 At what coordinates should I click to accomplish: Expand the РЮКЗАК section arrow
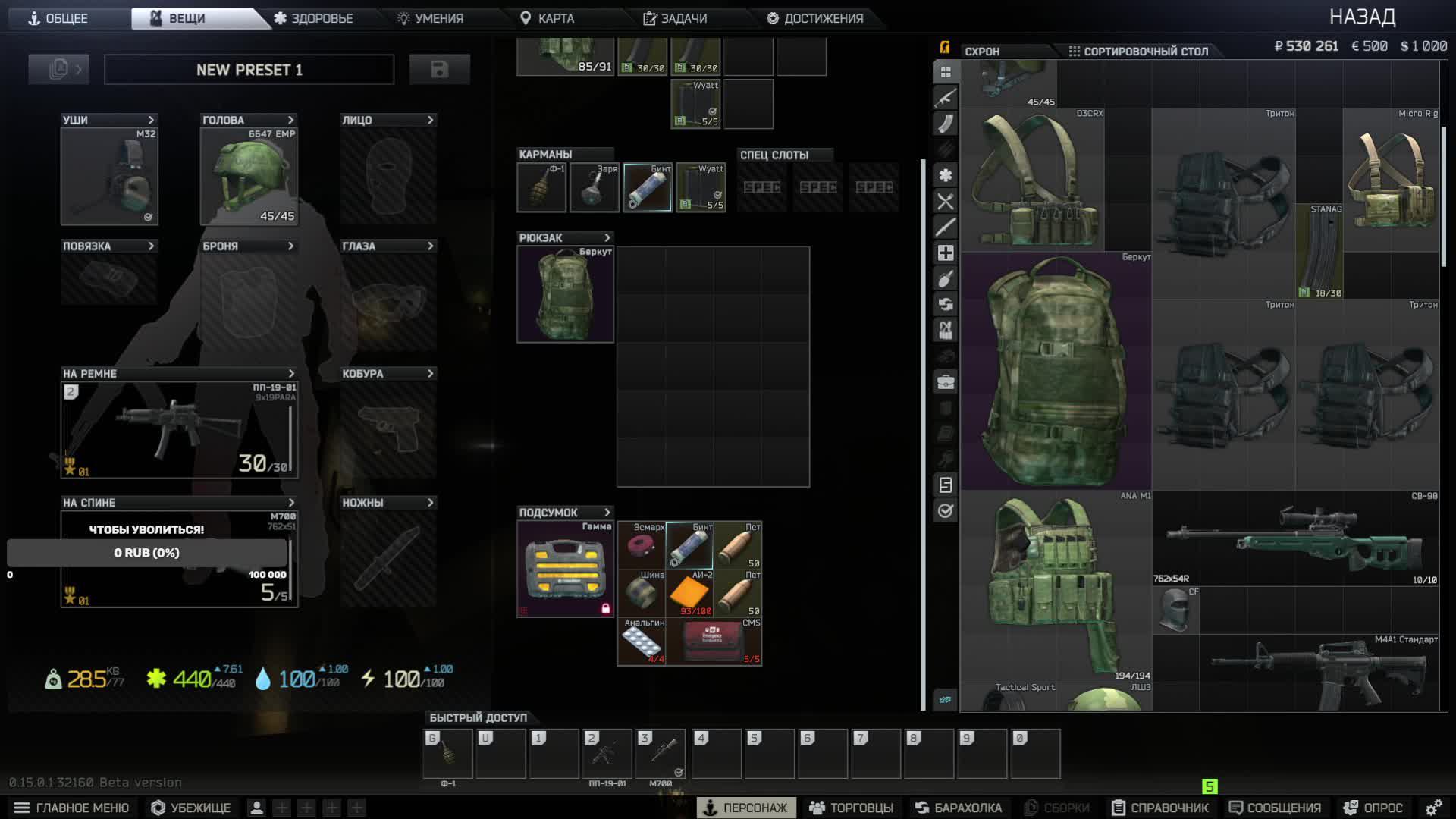pyautogui.click(x=607, y=237)
